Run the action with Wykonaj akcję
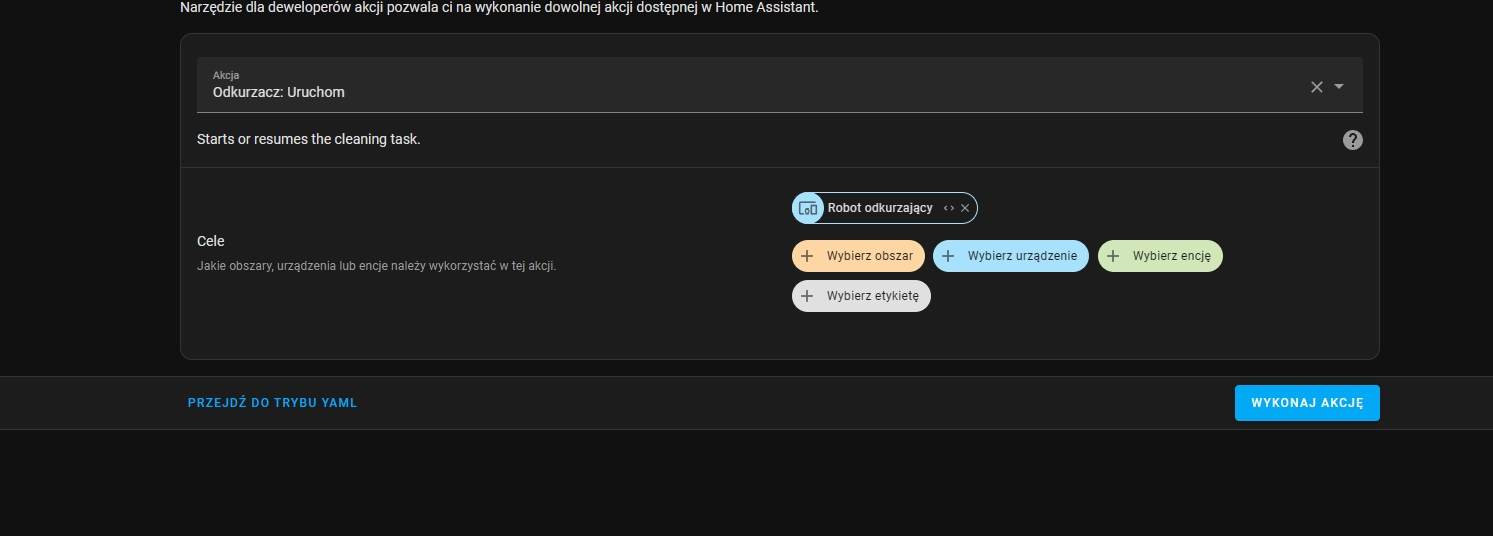The width and height of the screenshot is (1493, 536). click(x=1307, y=403)
